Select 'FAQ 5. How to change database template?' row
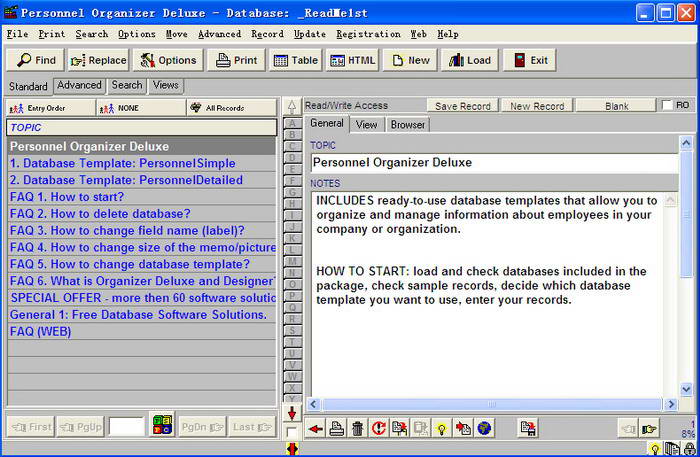700x457 pixels. coord(142,264)
